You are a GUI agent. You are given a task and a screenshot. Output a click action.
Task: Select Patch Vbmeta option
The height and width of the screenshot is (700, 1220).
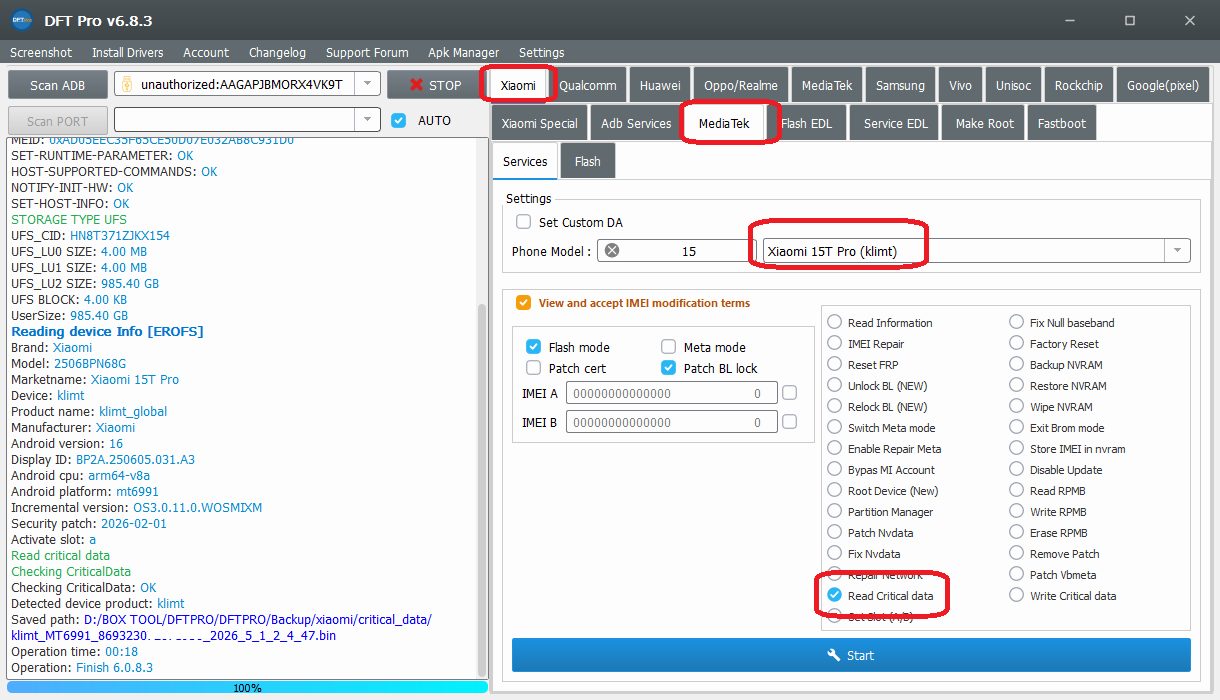tap(1017, 574)
